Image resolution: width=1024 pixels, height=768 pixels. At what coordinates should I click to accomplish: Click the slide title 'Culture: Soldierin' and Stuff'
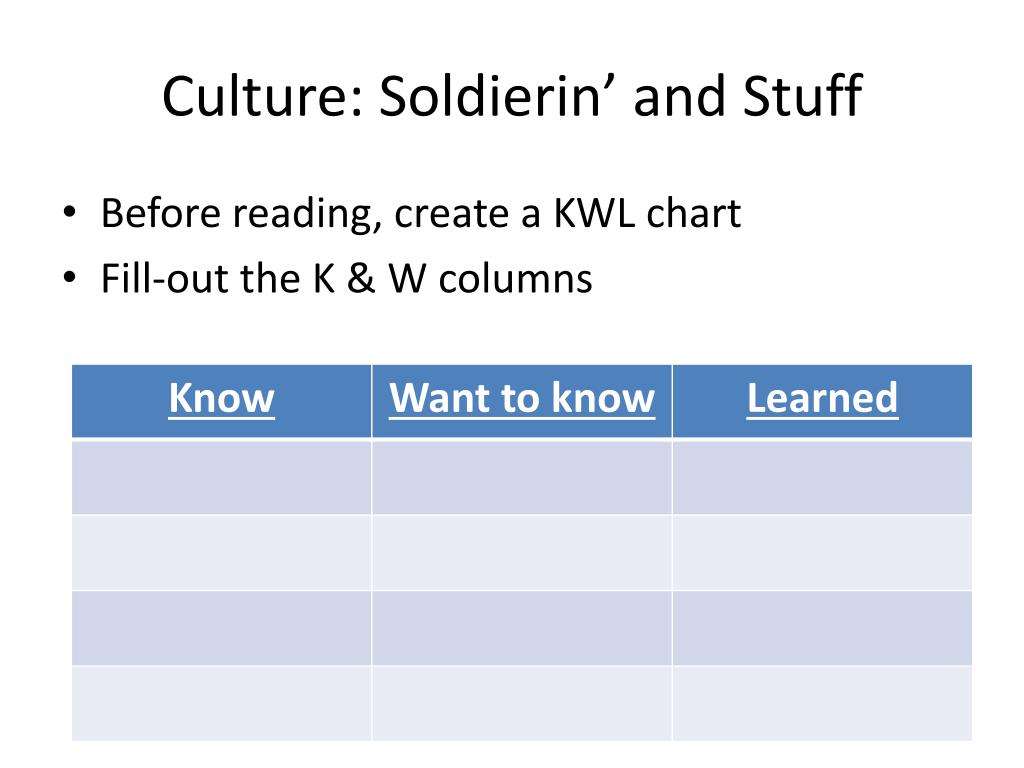513,97
